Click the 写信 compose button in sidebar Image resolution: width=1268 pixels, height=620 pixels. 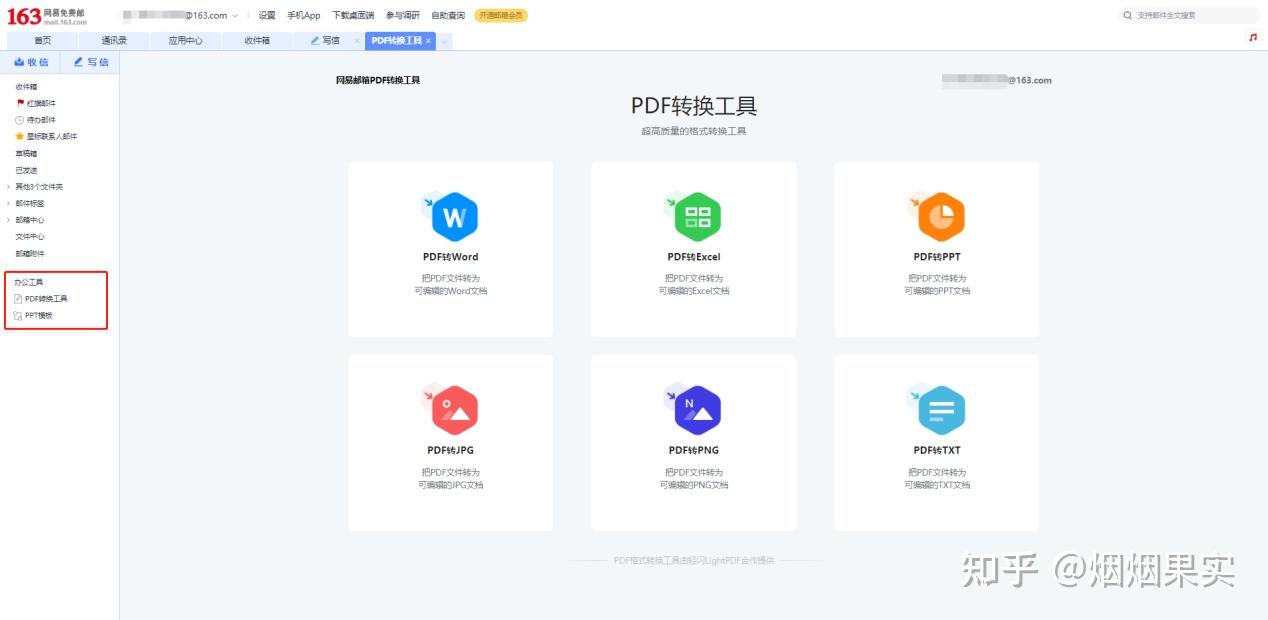91,62
